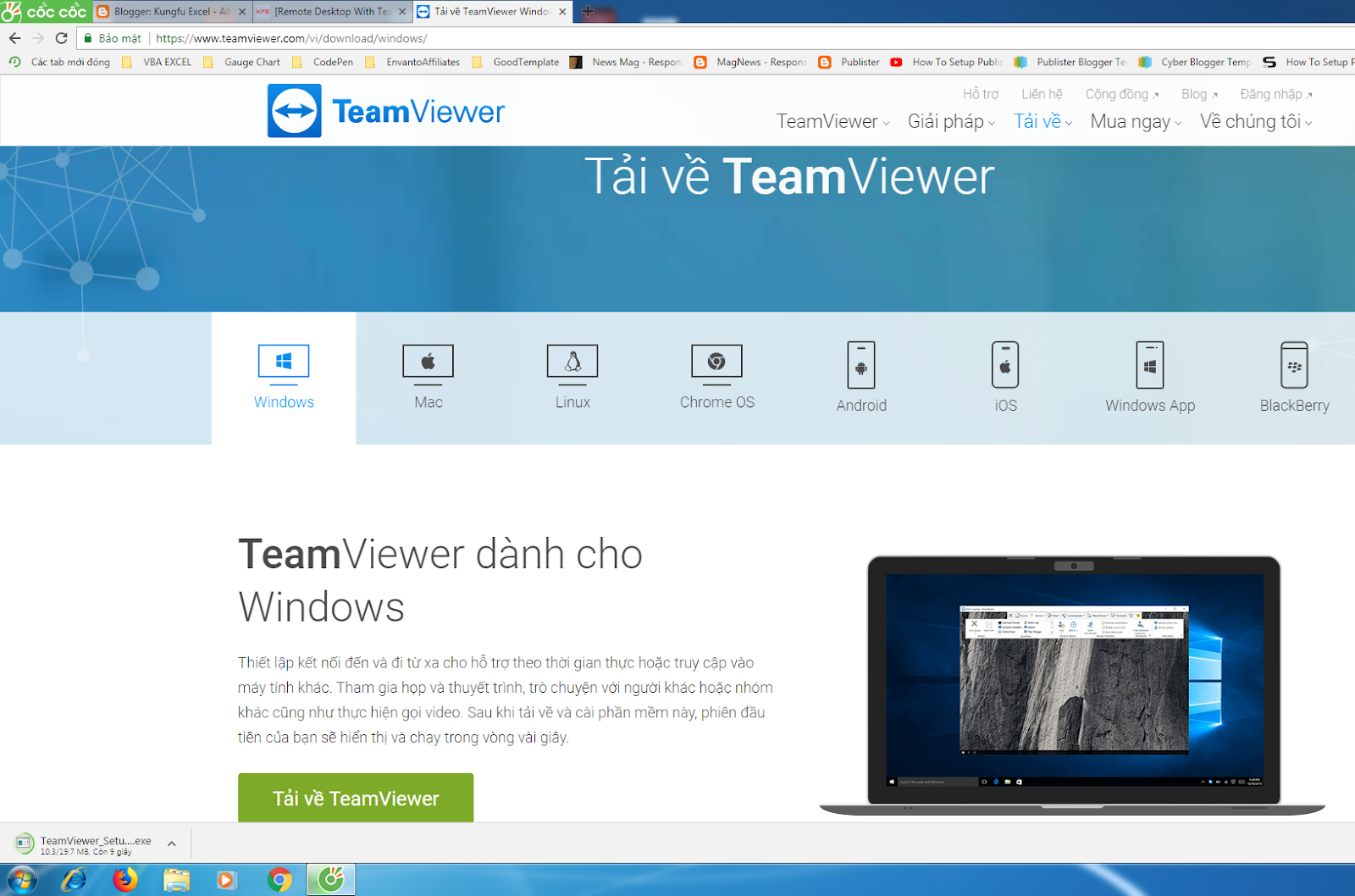The height and width of the screenshot is (896, 1355).
Task: Switch to the Blogger Kungfu Excel tab
Action: pyautogui.click(x=167, y=12)
